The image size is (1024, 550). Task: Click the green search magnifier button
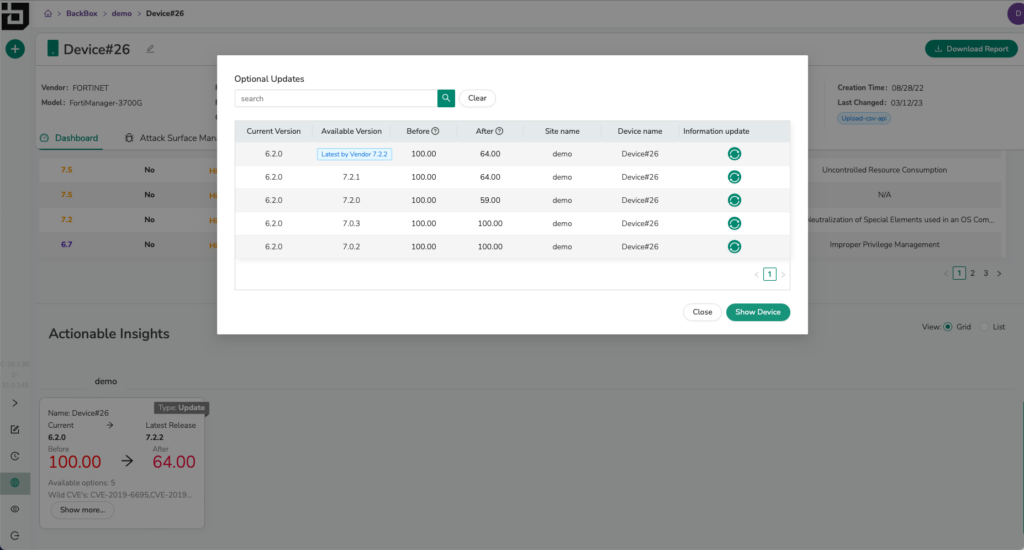click(x=446, y=98)
